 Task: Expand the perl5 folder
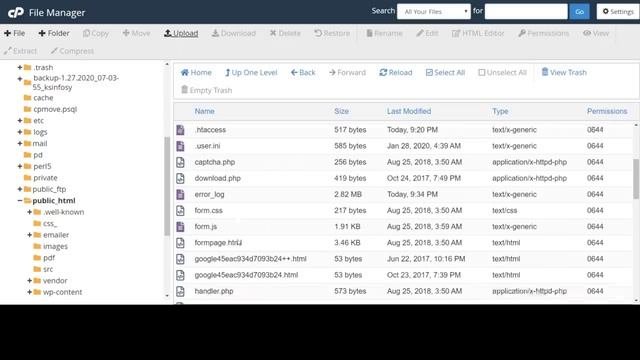(20, 166)
